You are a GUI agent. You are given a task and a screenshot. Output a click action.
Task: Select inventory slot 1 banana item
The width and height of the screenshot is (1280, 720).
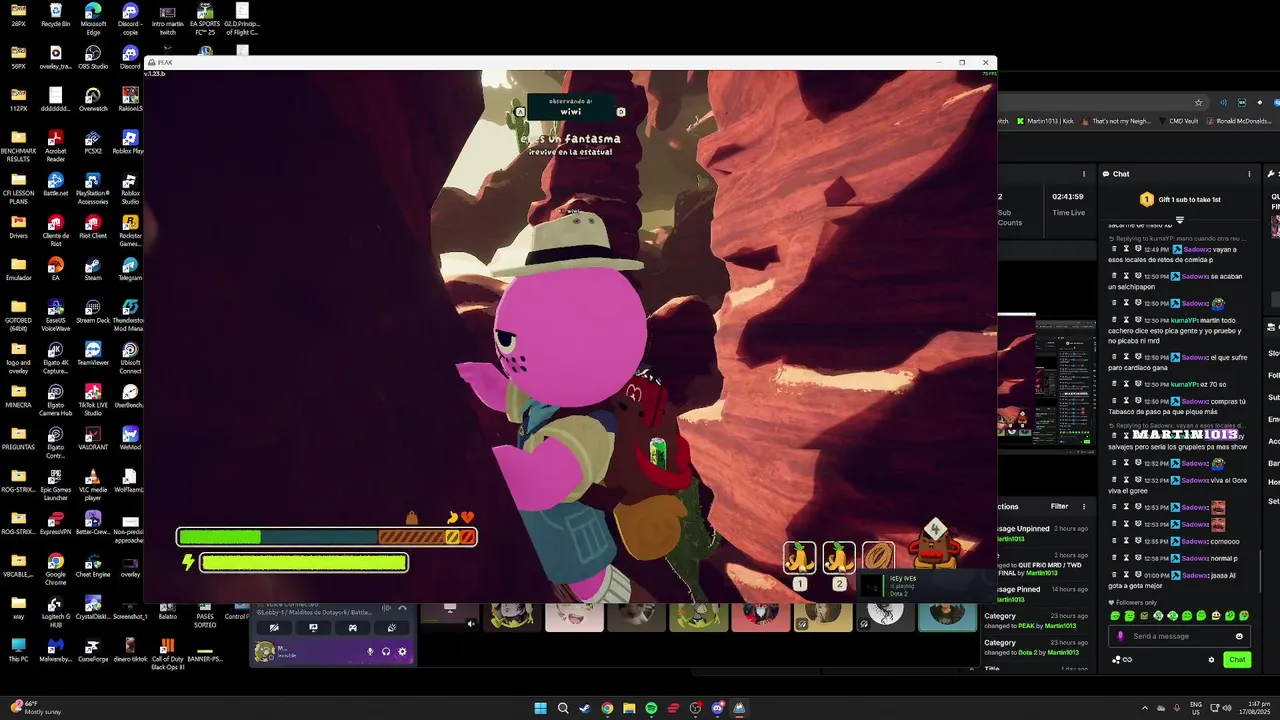pos(799,558)
